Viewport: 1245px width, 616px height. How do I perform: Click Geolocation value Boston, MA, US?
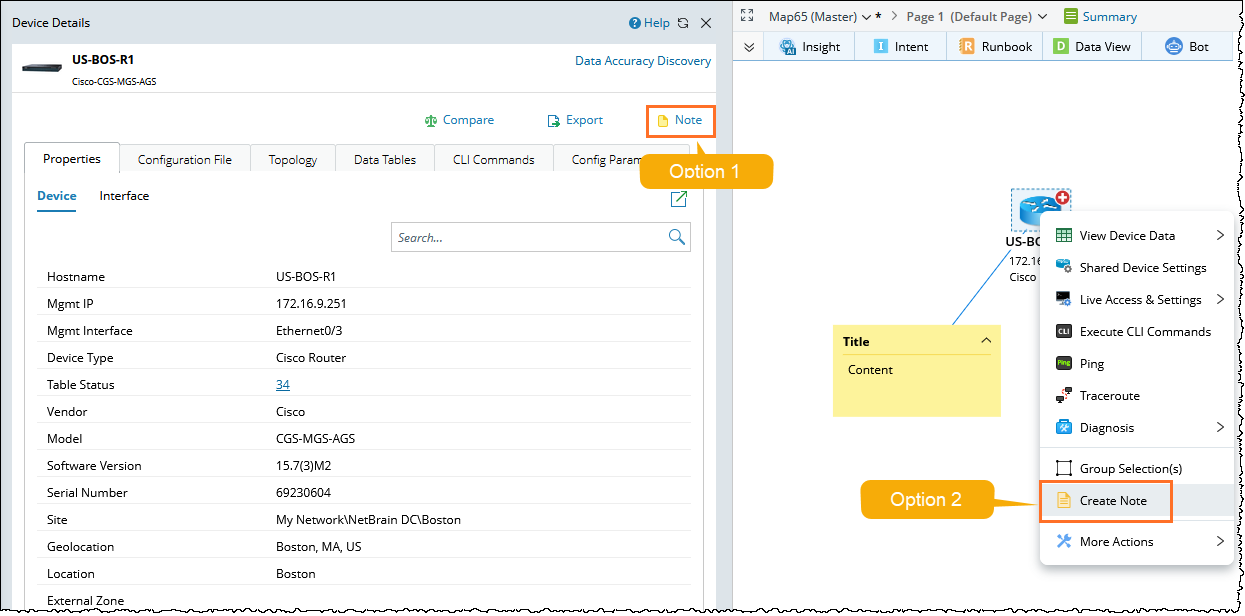point(319,547)
